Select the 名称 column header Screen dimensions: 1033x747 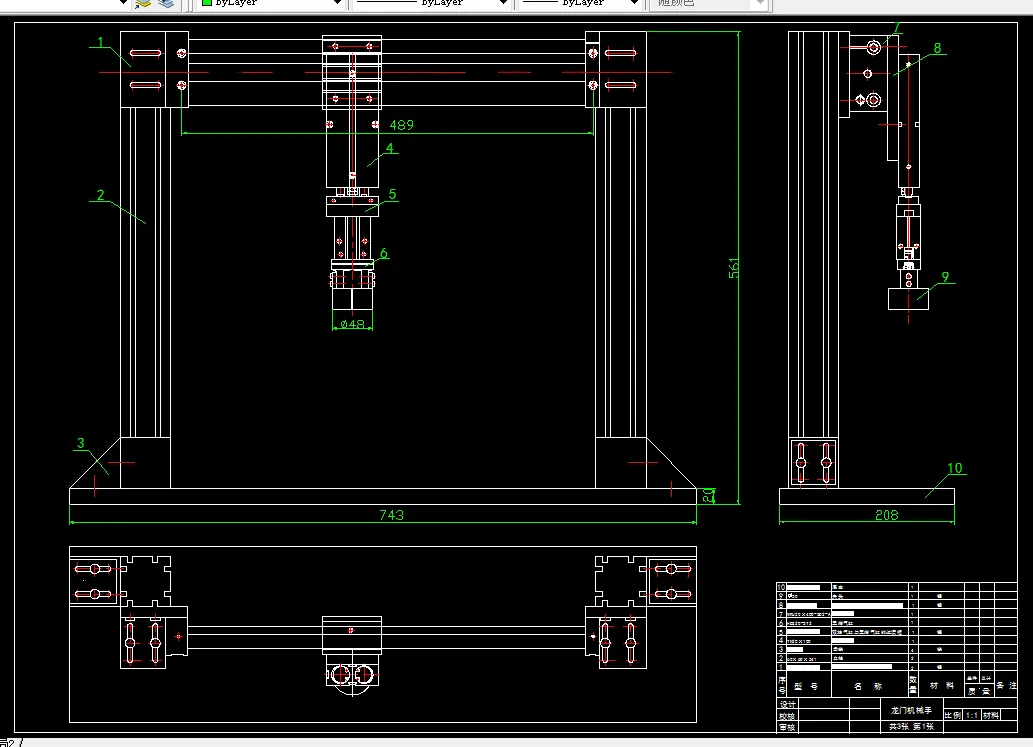[x=868, y=686]
